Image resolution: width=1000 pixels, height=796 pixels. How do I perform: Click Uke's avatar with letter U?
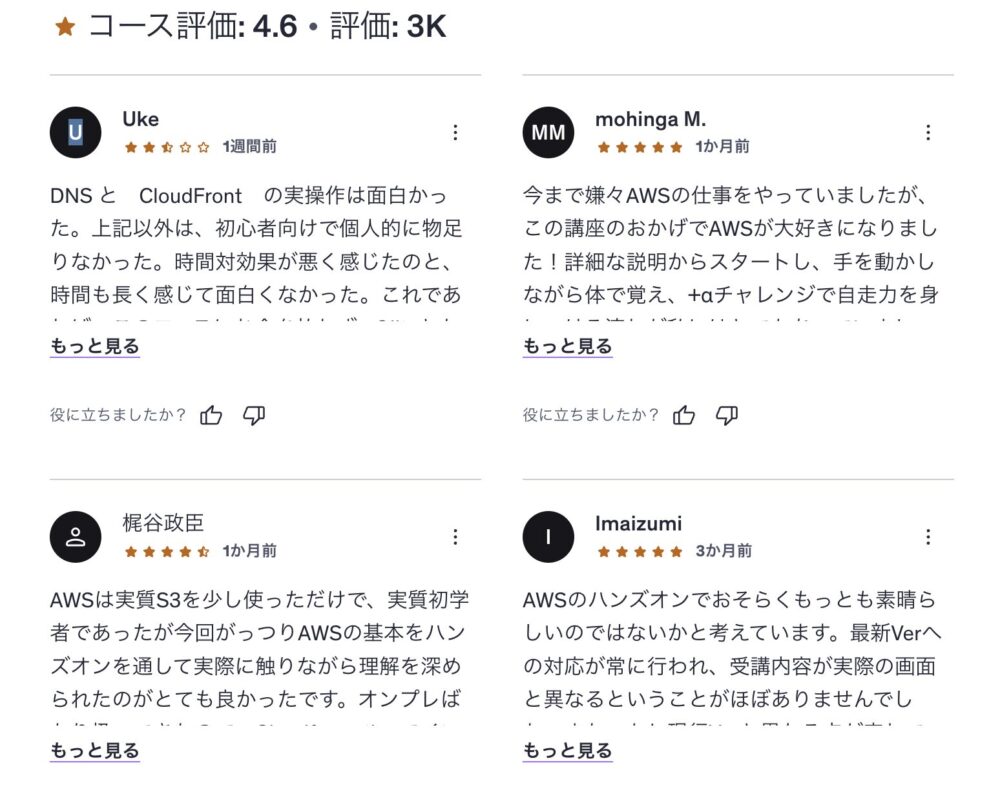point(75,133)
